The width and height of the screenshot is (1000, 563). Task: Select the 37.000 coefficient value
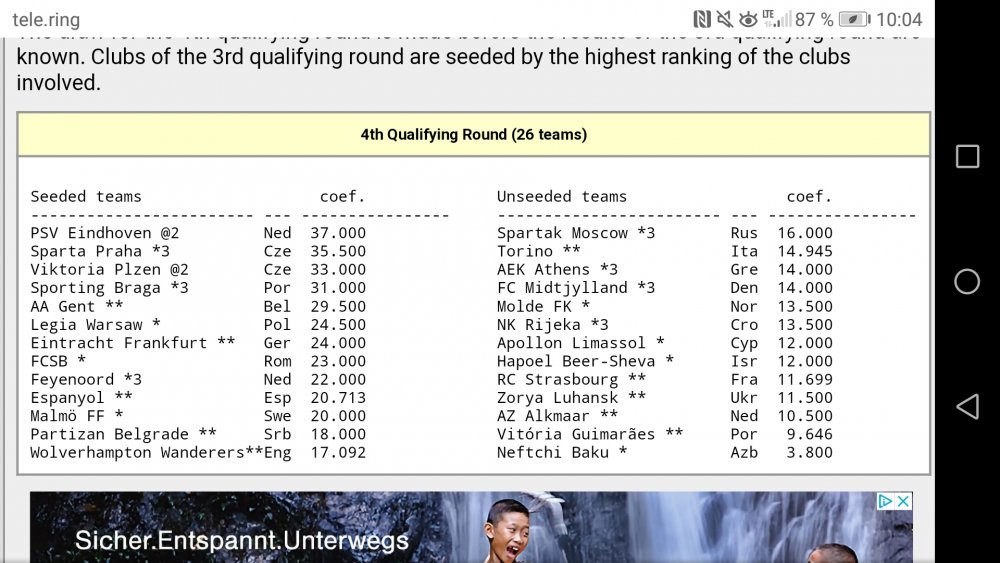pyautogui.click(x=338, y=233)
